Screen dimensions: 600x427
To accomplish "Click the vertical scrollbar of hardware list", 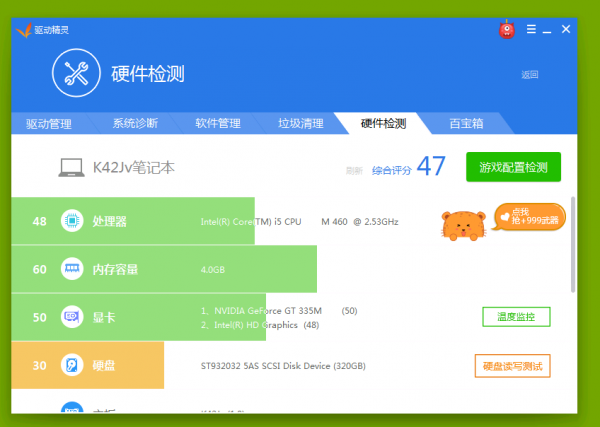I will tap(573, 245).
